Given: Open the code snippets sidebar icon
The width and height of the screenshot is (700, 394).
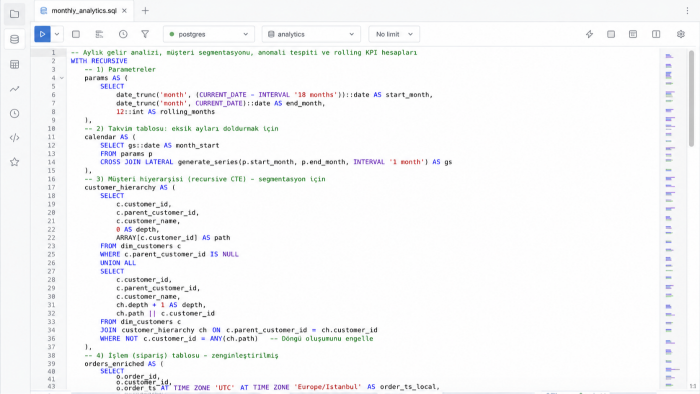Looking at the screenshot, I should (14, 137).
